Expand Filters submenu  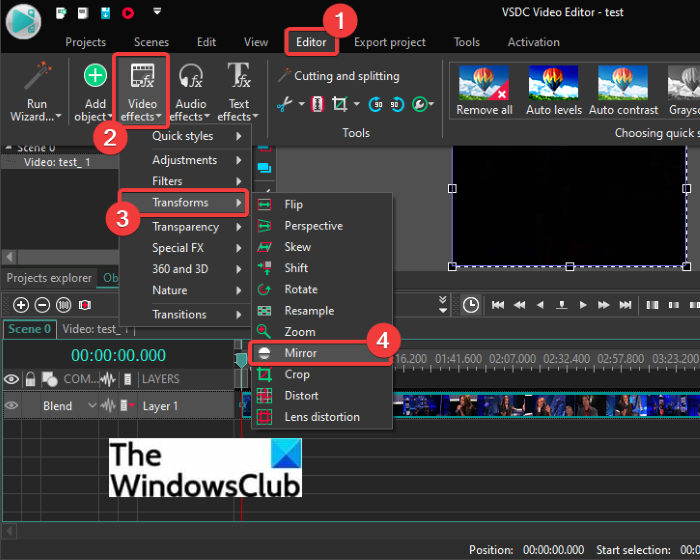coord(185,181)
